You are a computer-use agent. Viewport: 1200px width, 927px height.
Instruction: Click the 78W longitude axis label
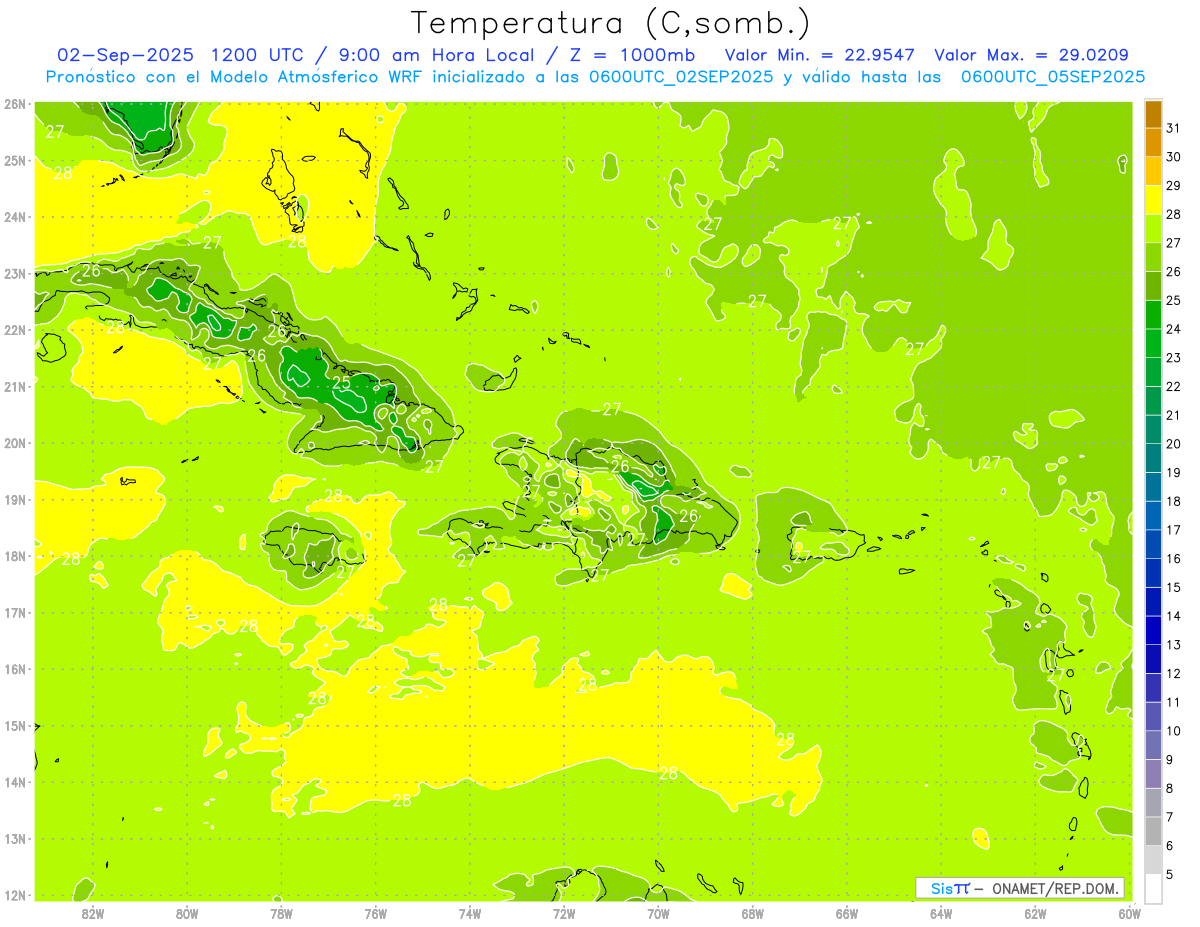point(281,914)
